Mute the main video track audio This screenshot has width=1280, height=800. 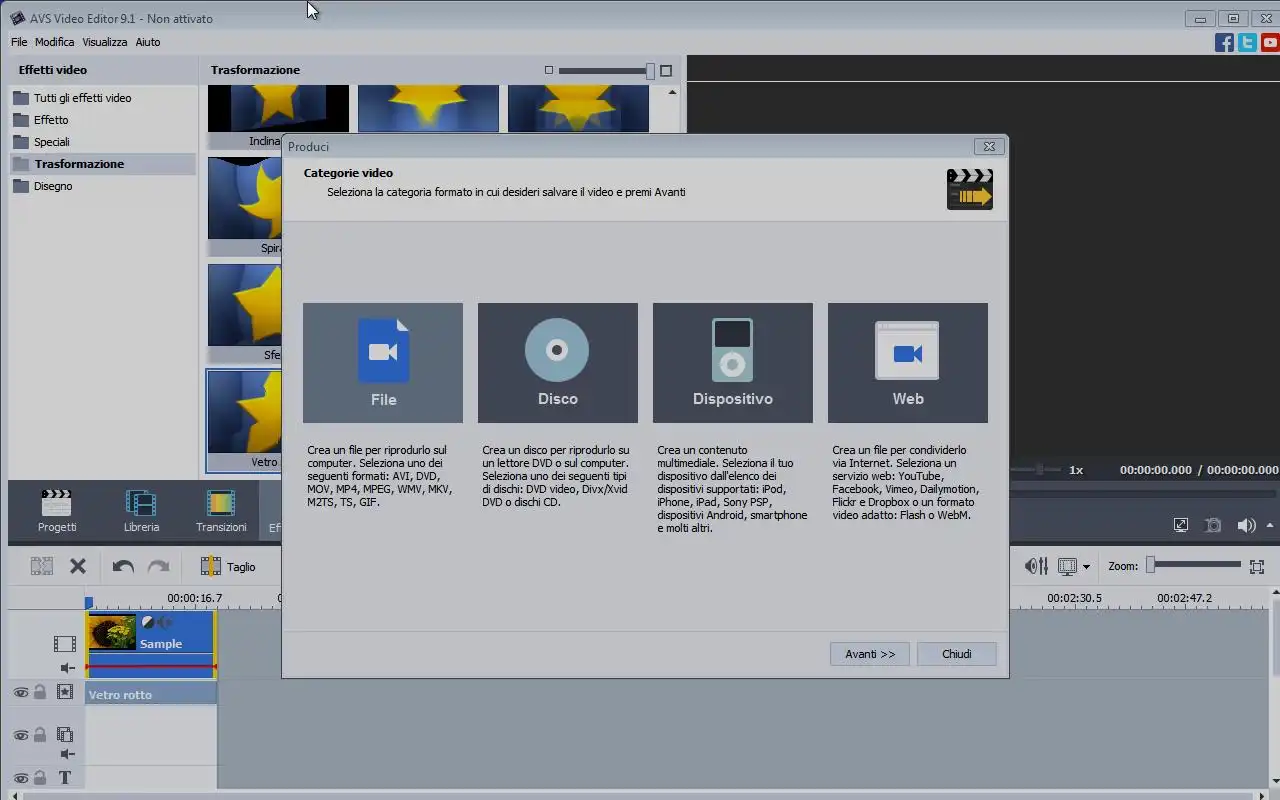pos(67,667)
